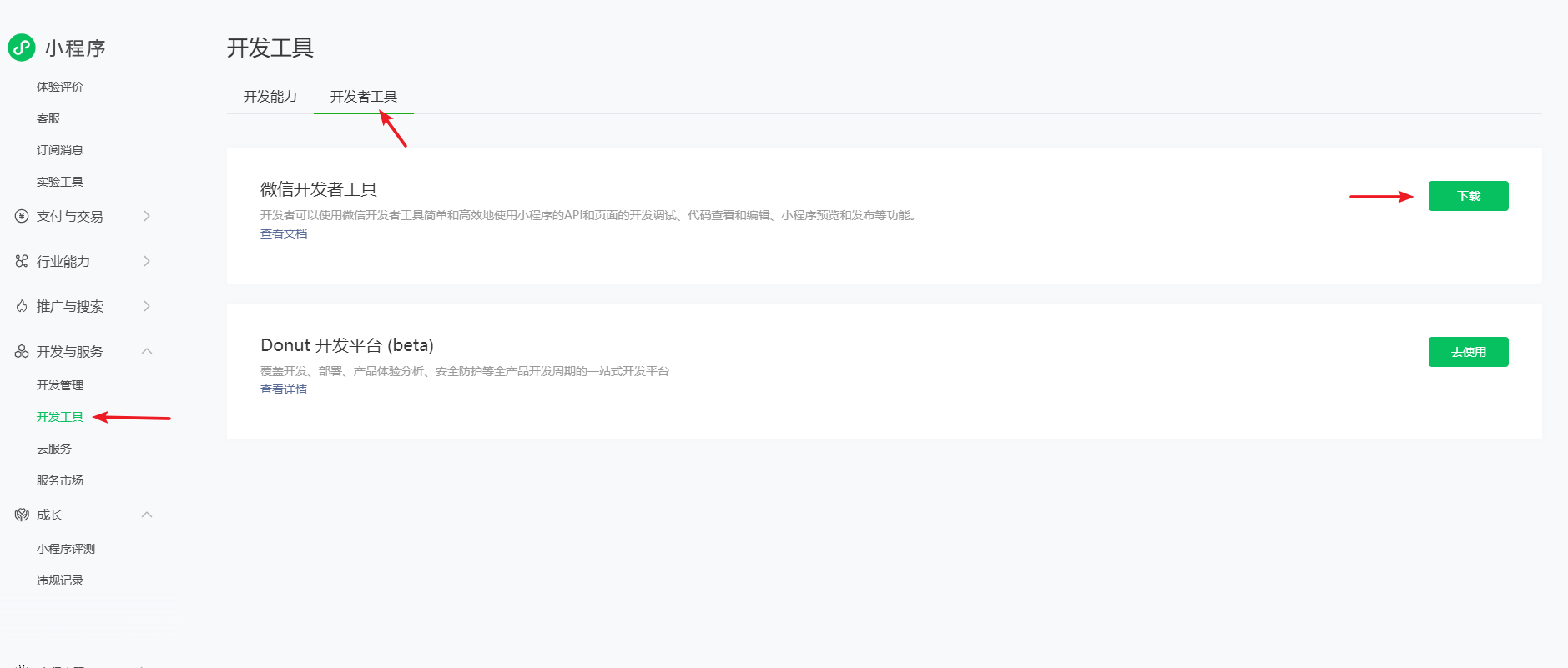
Task: Click the 行业能力 sidebar icon
Action: (22, 261)
